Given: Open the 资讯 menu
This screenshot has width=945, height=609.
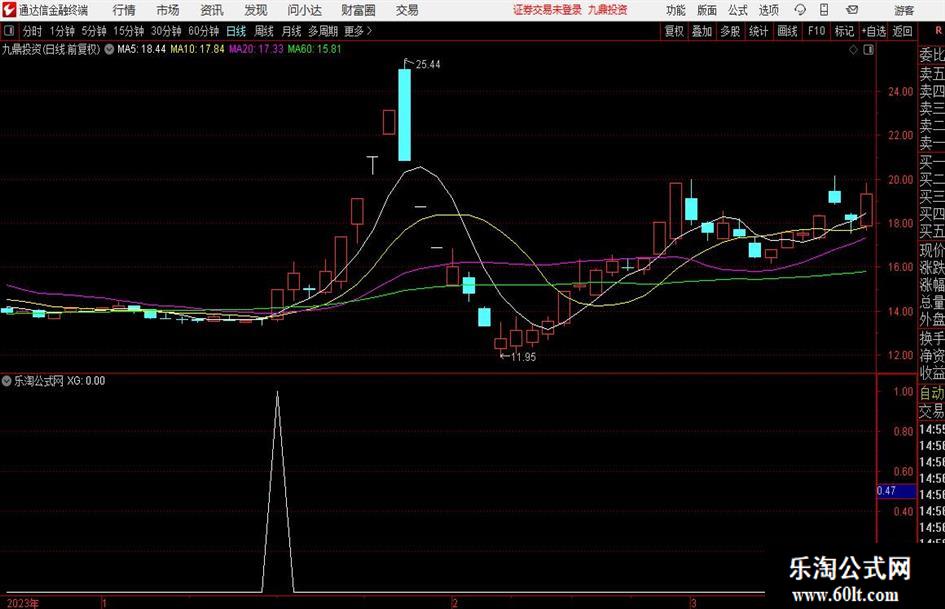Looking at the screenshot, I should pyautogui.click(x=212, y=10).
